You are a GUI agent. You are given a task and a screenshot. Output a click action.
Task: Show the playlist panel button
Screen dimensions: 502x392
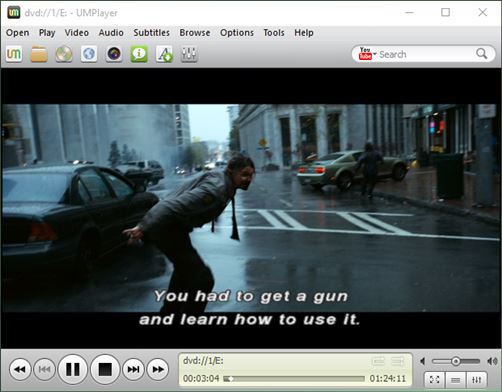pos(455,379)
